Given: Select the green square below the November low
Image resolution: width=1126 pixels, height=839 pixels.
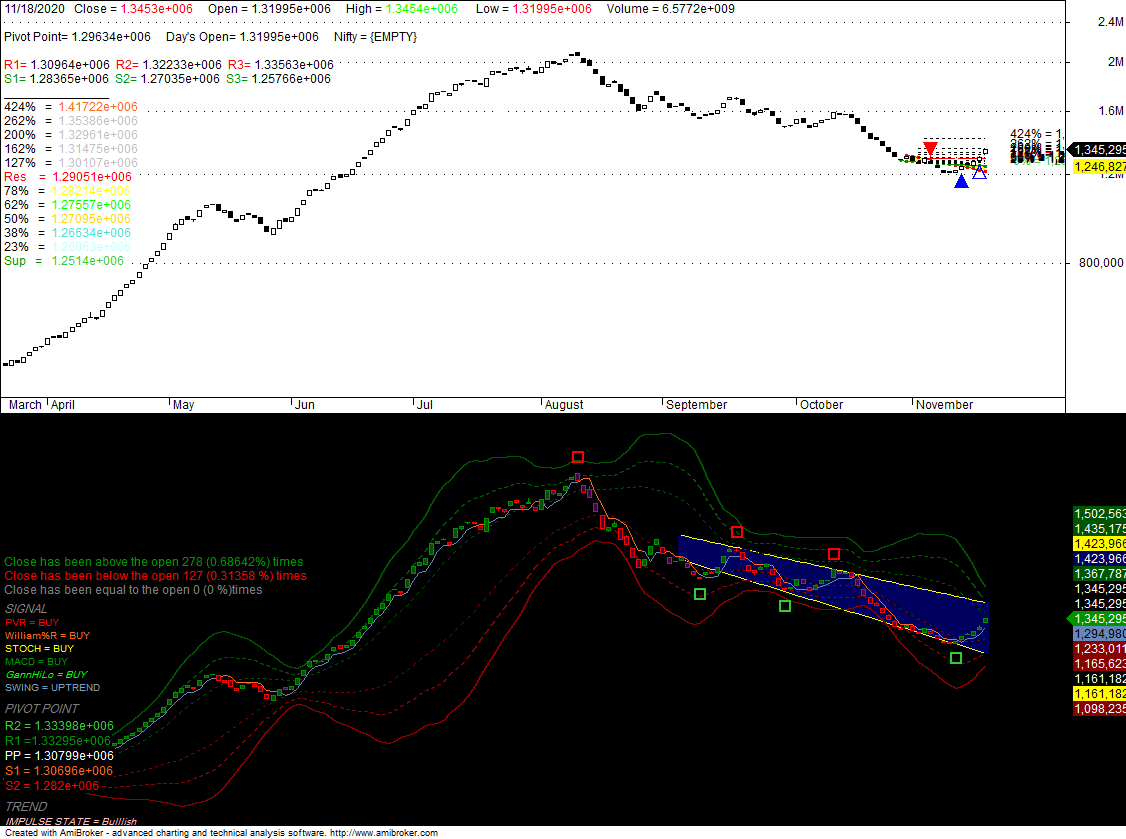Looking at the screenshot, I should tap(956, 658).
